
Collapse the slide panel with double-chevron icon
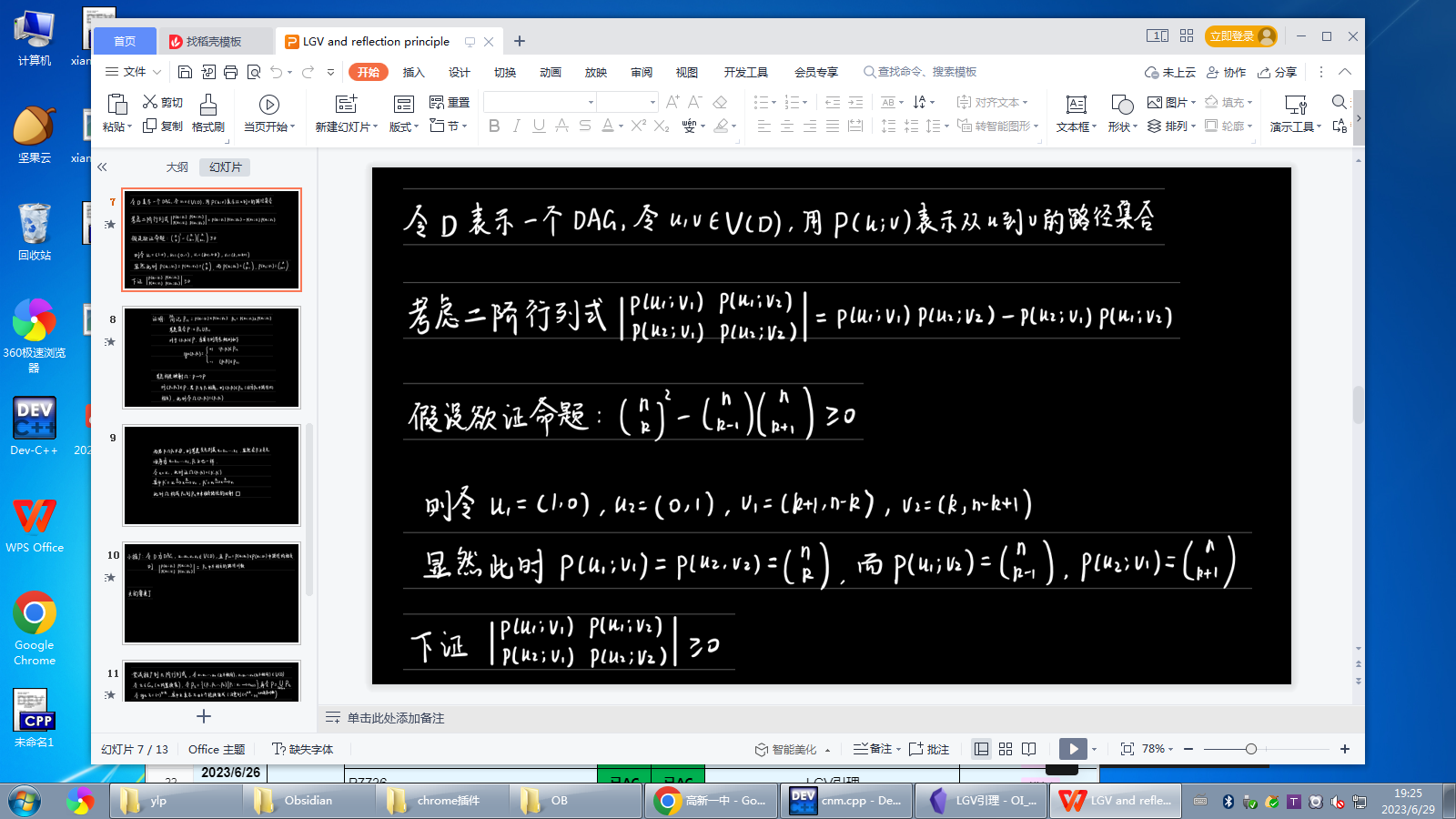pyautogui.click(x=102, y=167)
